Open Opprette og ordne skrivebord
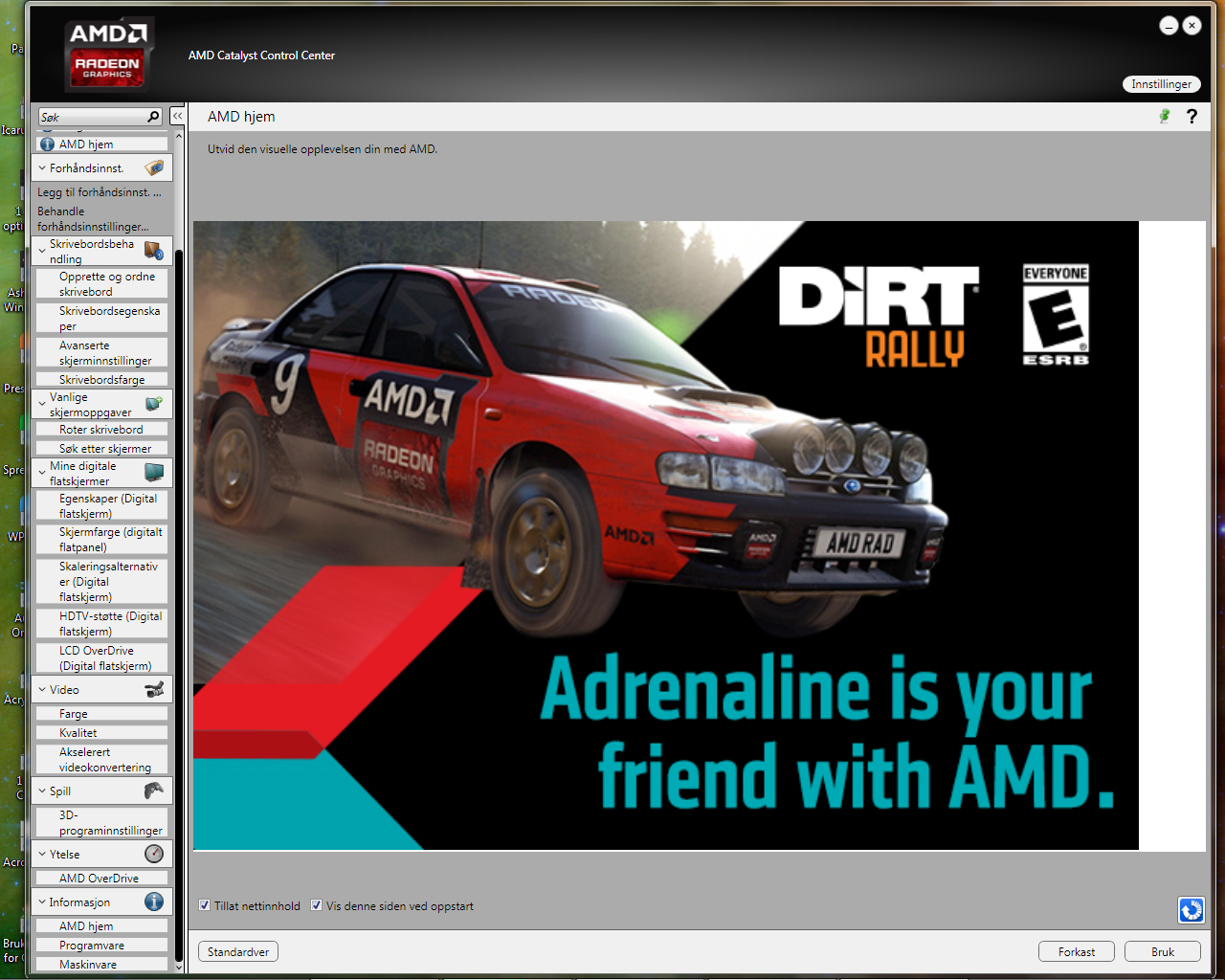Screen dimensions: 1225x980 click(x=101, y=283)
